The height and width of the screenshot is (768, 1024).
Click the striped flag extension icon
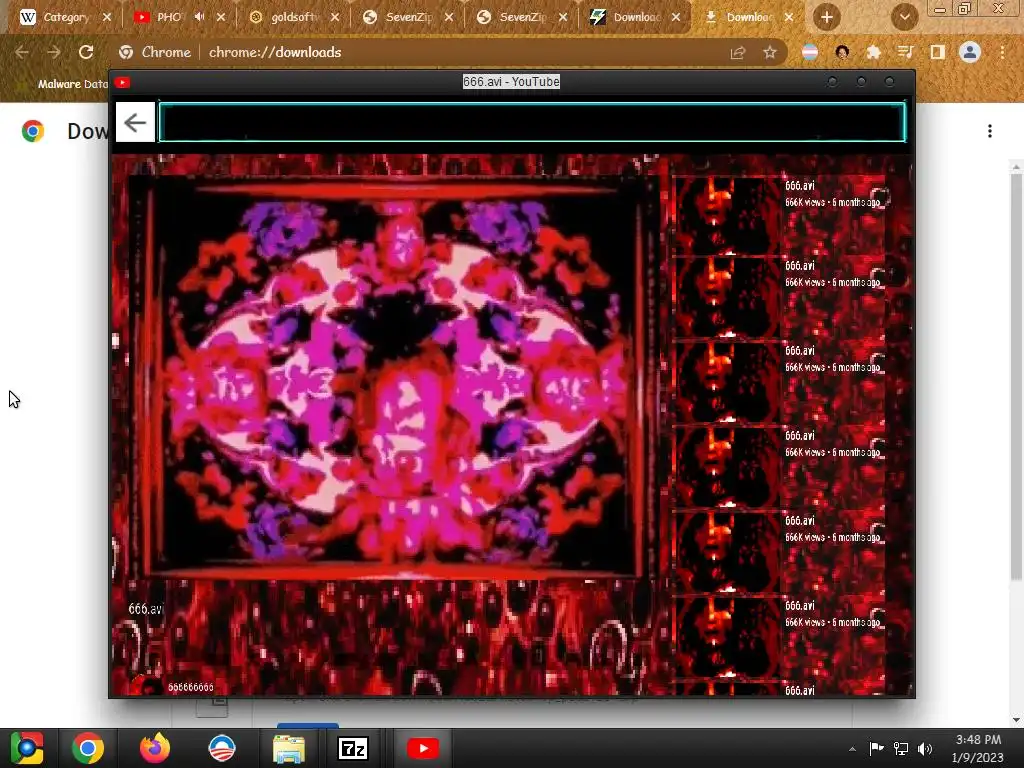click(810, 52)
